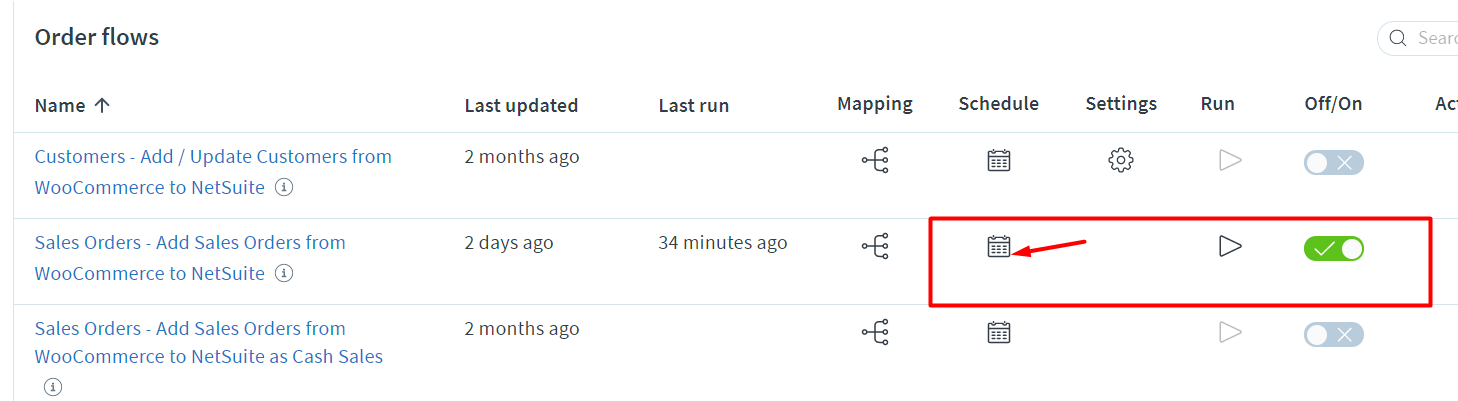The height and width of the screenshot is (401, 1458).
Task: Enable the Customers Add/Update flow toggle
Action: pos(1334,163)
